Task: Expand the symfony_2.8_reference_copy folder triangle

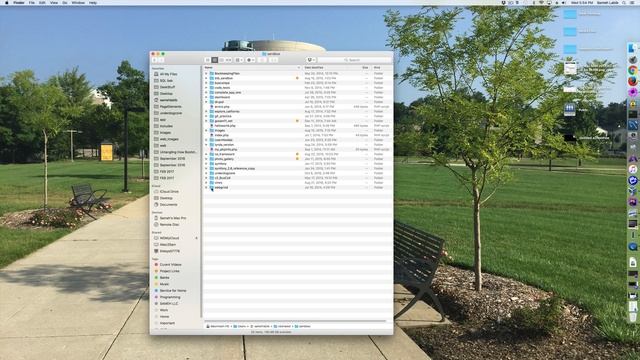Action: 207,168
